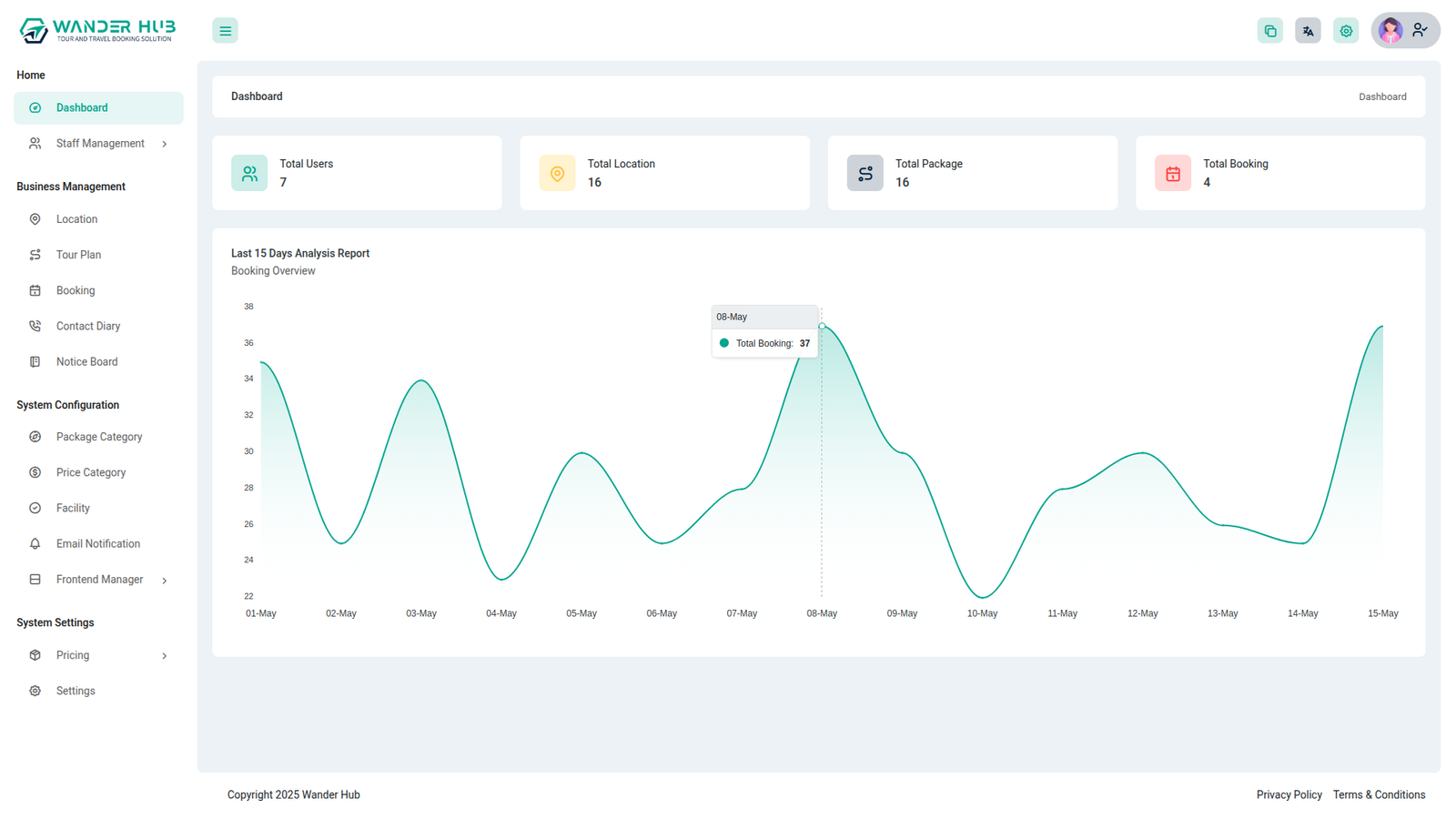This screenshot has height=819, width=1456.
Task: Open the Terms & Conditions link
Action: [x=1379, y=794]
